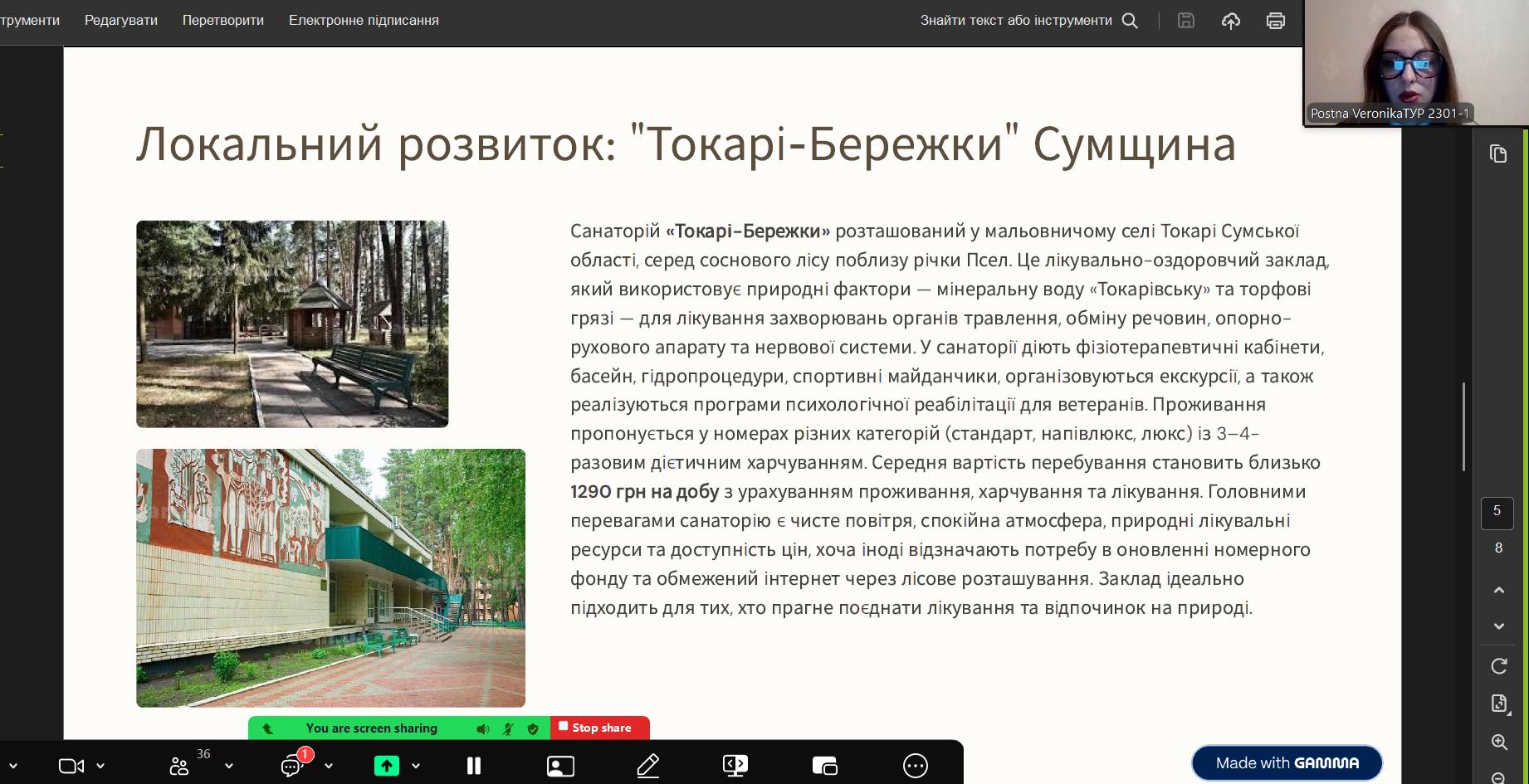
Task: Open the annotate pencil tool
Action: coord(647,766)
